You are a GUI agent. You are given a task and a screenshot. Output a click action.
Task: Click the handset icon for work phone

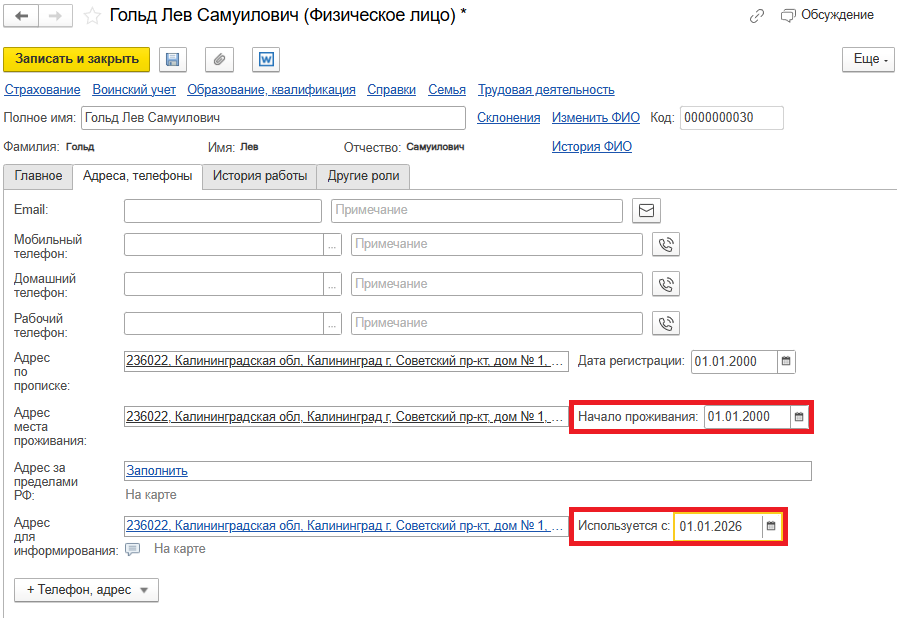(666, 323)
